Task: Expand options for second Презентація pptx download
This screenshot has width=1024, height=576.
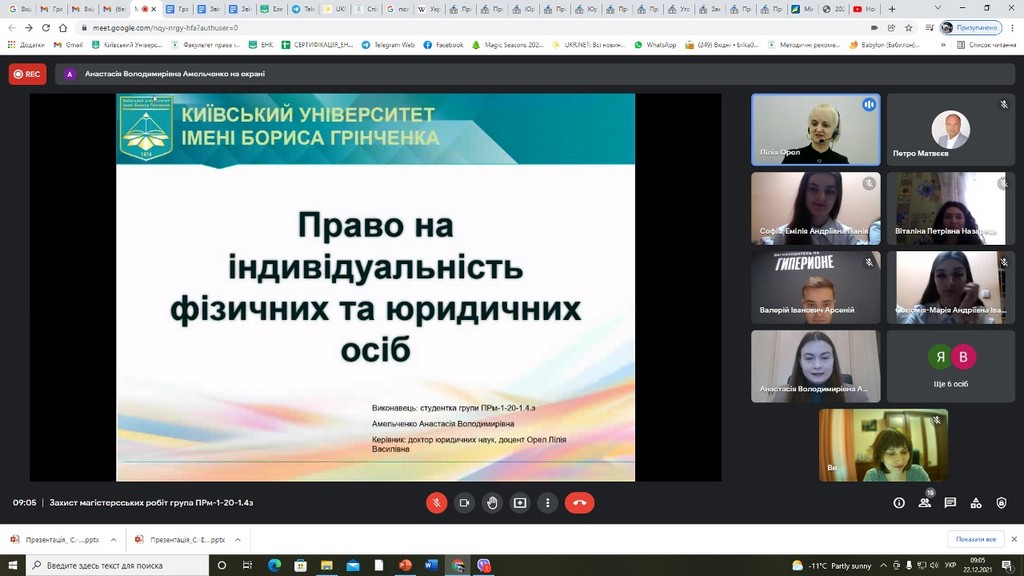Action: pyautogui.click(x=237, y=539)
